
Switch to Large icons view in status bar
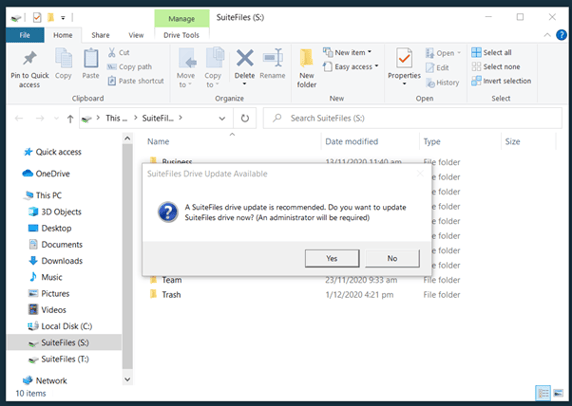click(558, 393)
